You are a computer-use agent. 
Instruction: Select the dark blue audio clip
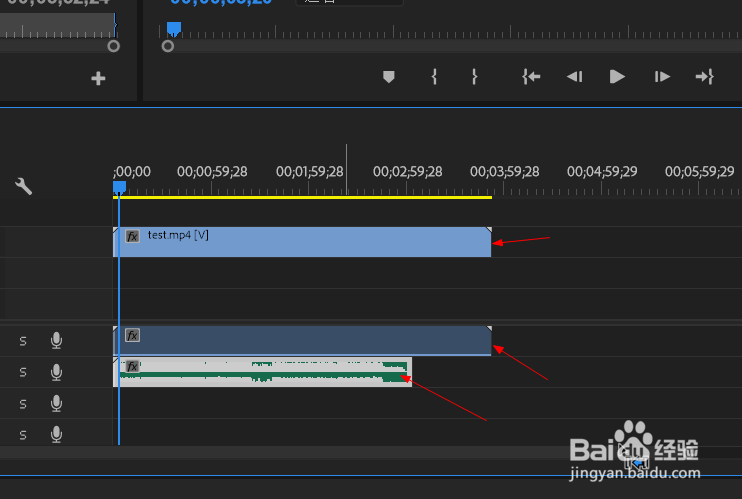coord(302,340)
